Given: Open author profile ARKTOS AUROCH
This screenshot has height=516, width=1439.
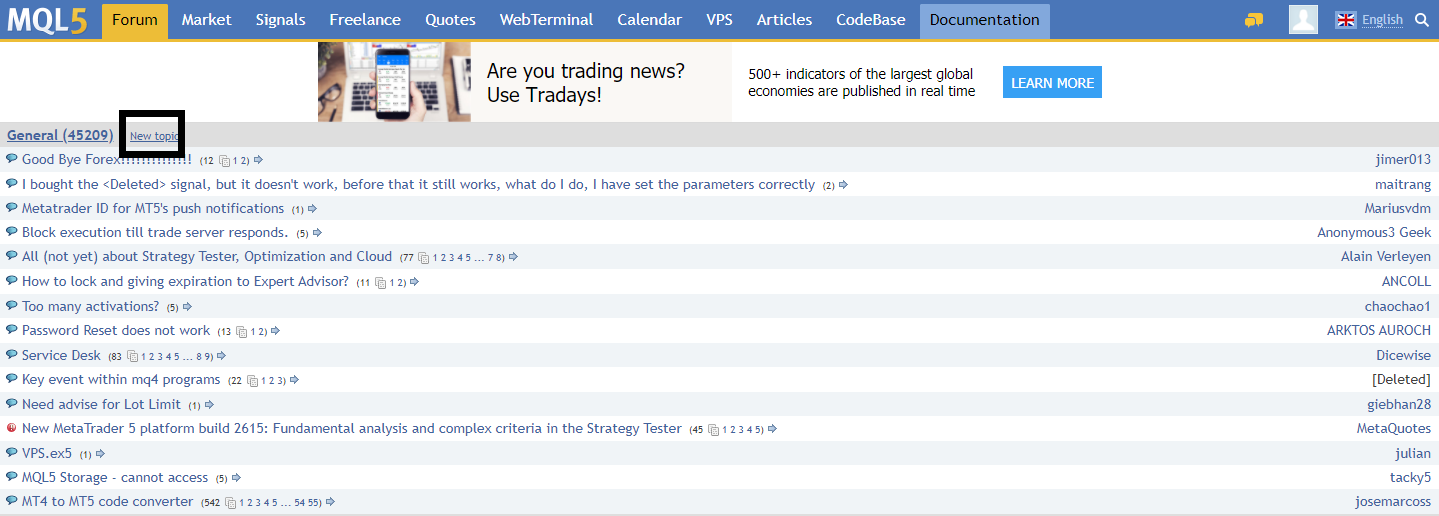Looking at the screenshot, I should point(1379,331).
